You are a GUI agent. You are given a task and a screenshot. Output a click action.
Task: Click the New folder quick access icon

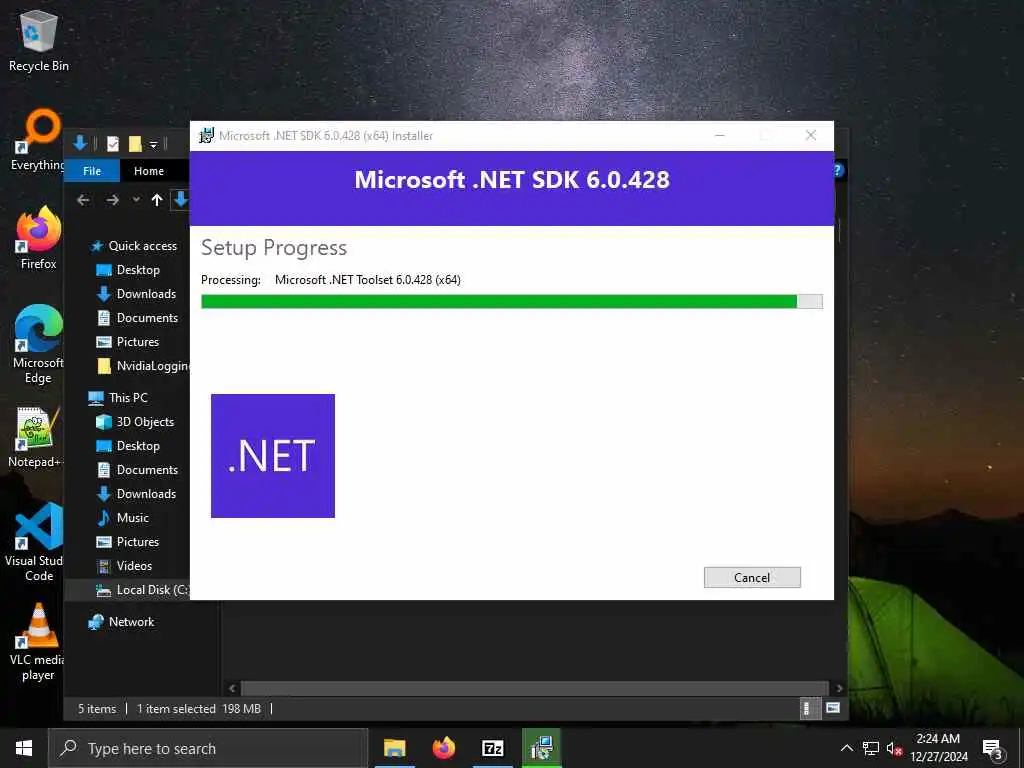135,144
